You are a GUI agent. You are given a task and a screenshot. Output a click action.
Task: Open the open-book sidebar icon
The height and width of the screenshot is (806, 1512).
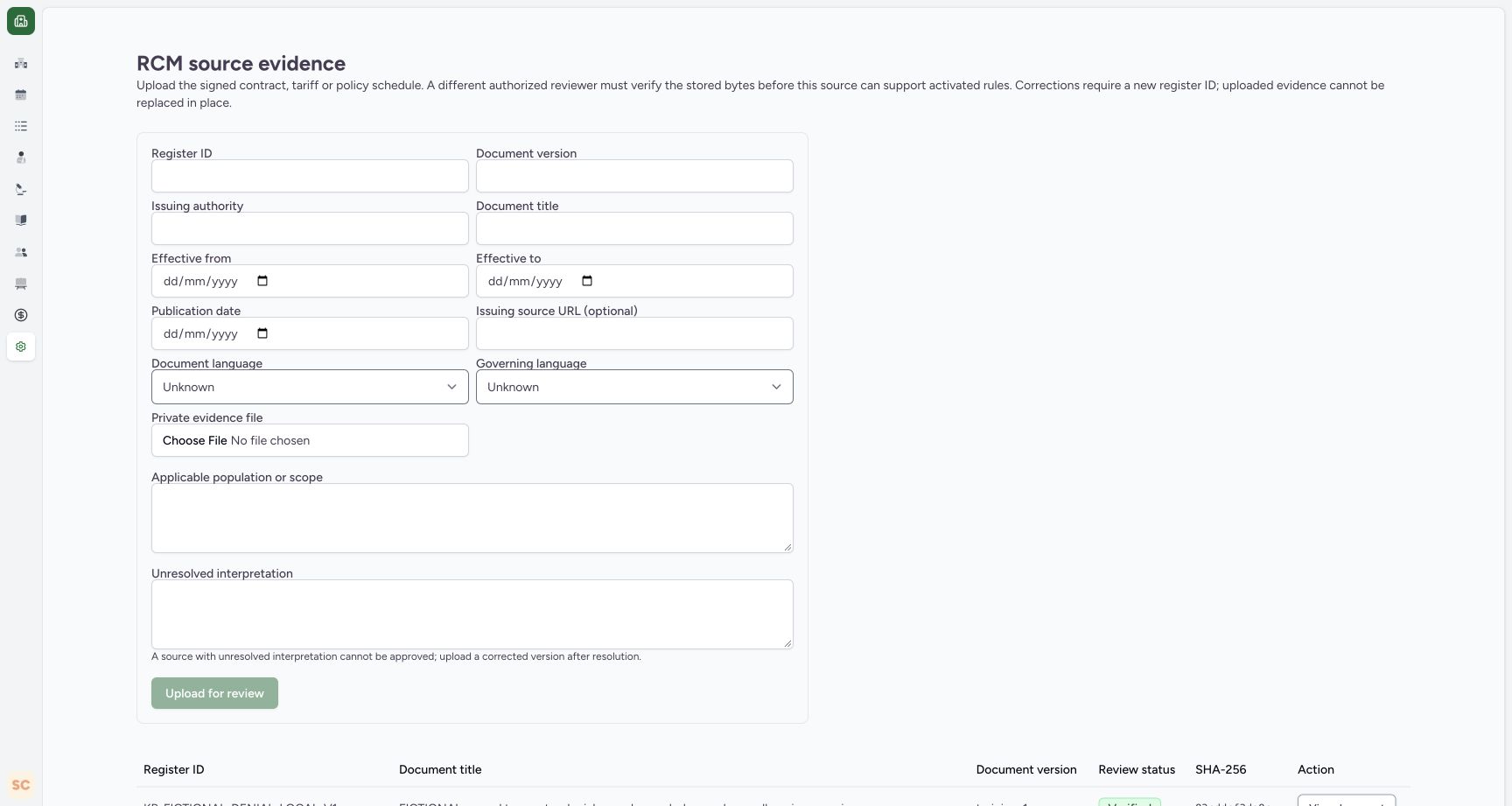(x=21, y=221)
